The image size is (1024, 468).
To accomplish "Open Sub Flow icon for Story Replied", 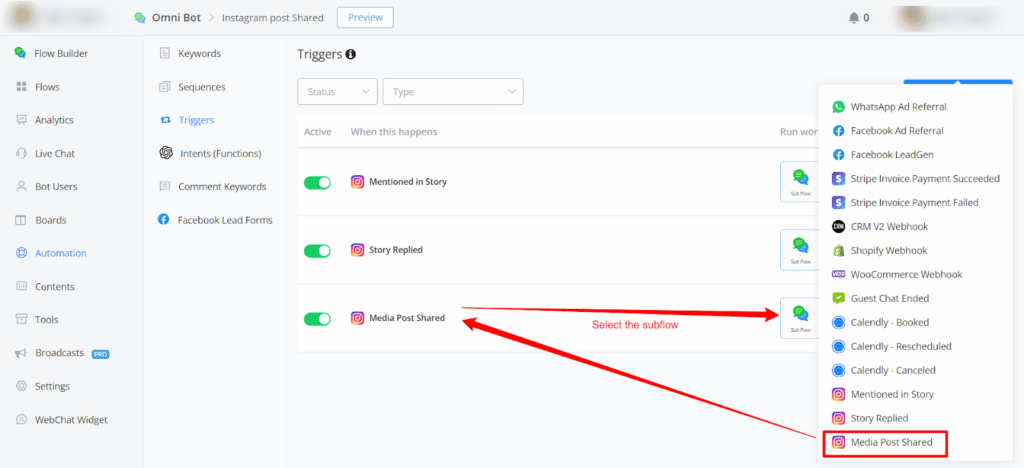I will click(800, 249).
